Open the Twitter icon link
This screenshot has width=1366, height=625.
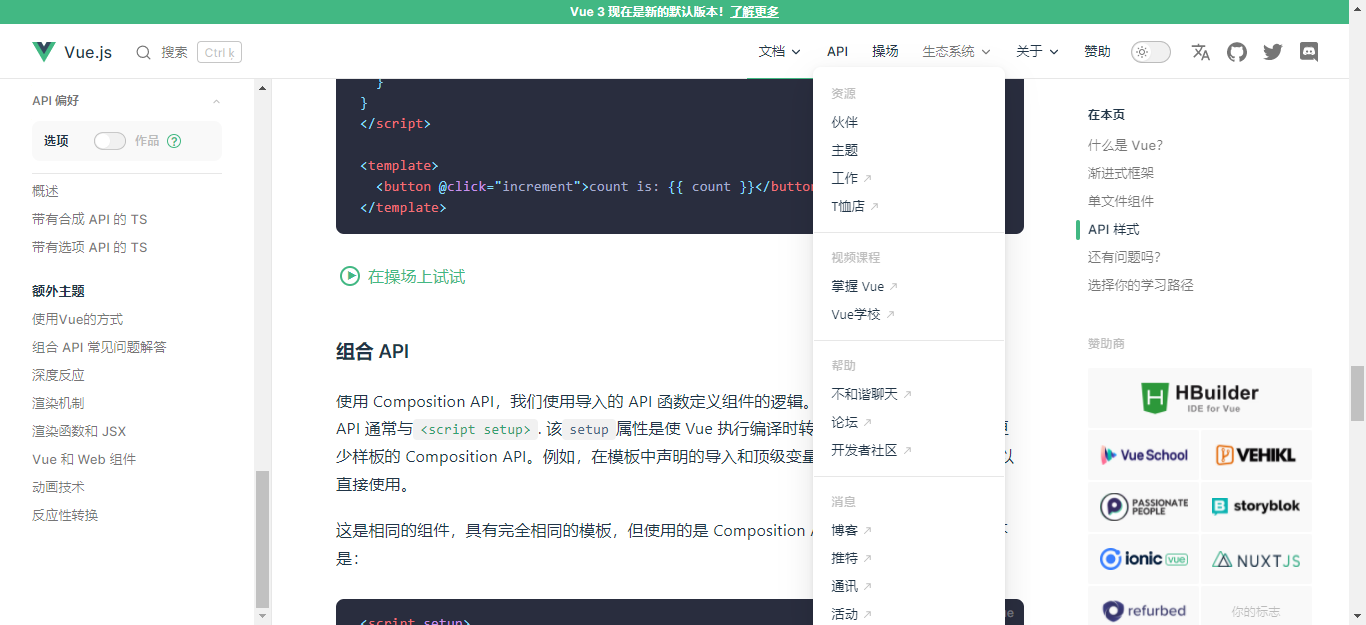[1273, 52]
